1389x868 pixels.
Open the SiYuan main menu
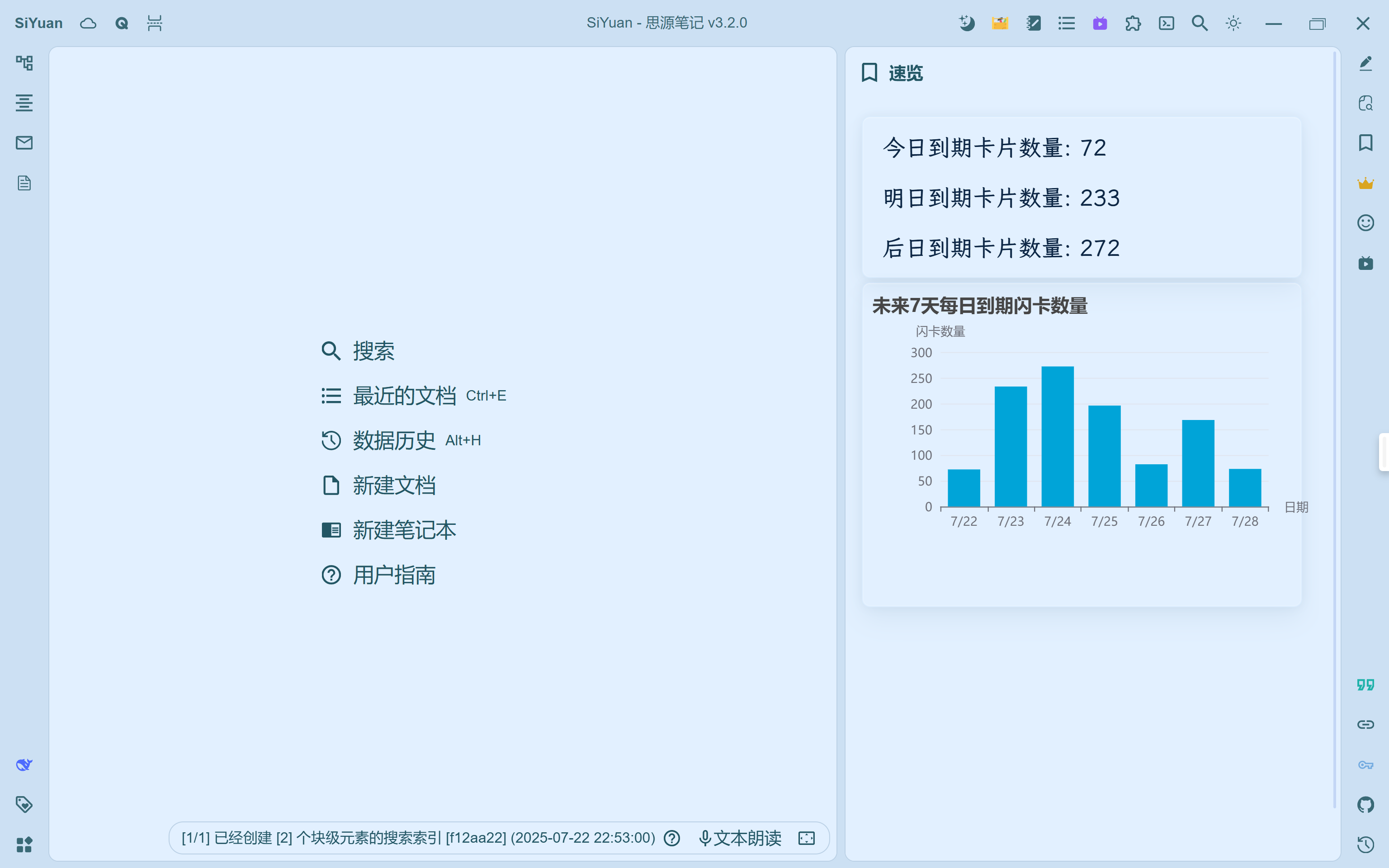pyautogui.click(x=38, y=23)
